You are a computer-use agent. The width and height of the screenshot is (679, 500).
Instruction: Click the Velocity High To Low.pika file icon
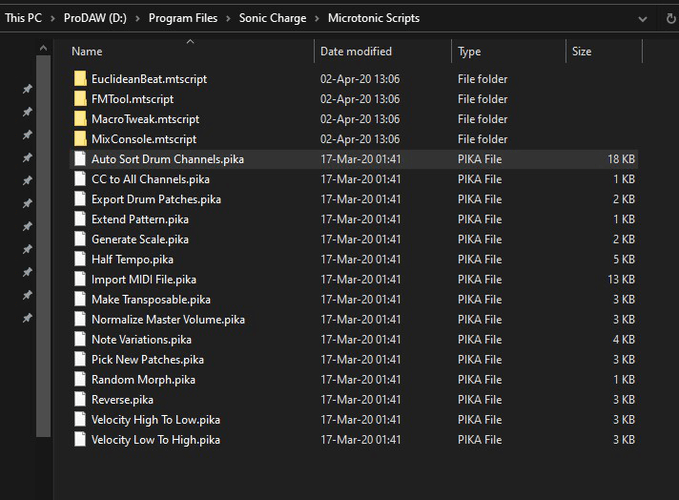(x=80, y=419)
